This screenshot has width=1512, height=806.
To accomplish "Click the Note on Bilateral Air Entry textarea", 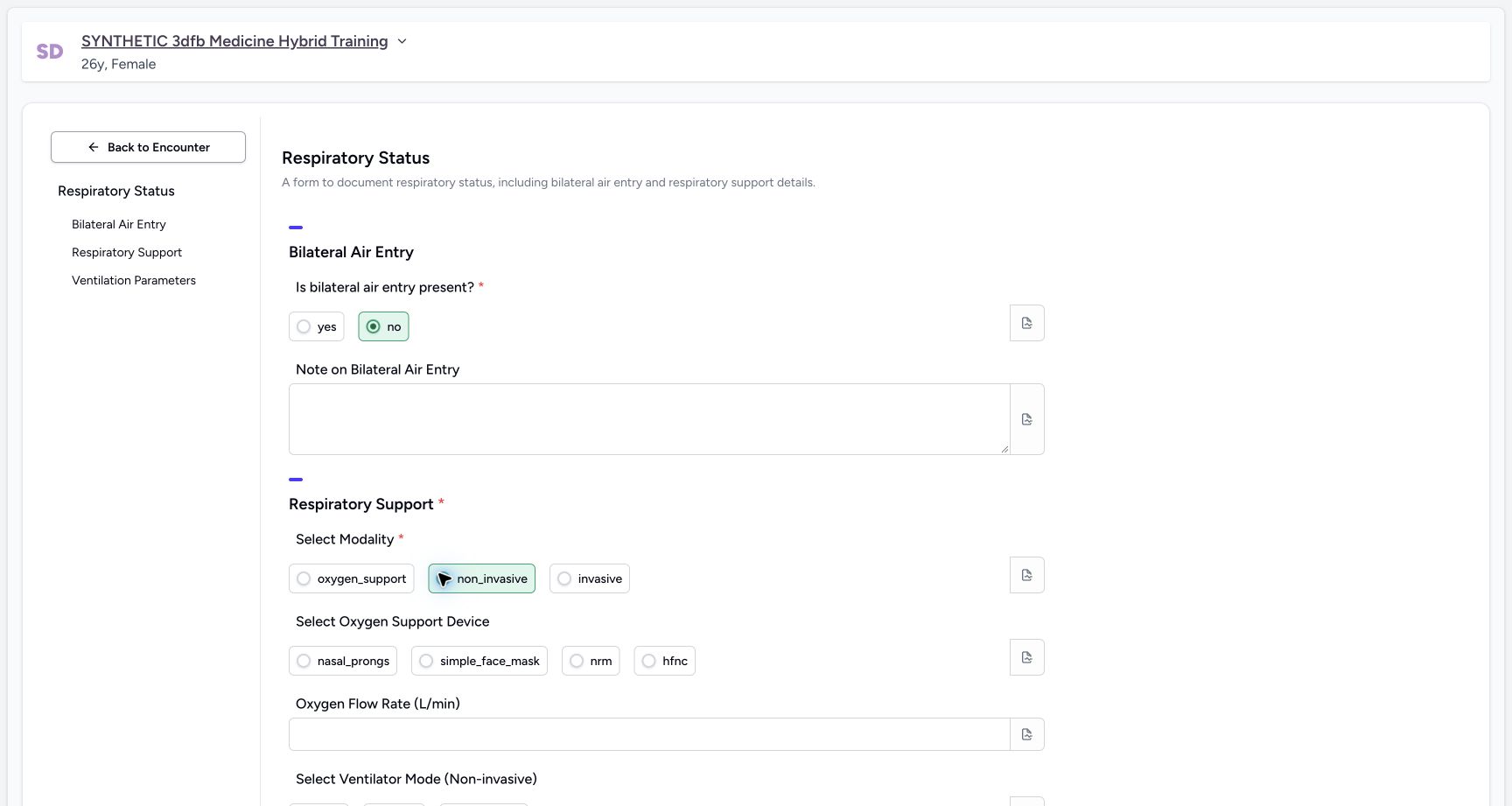I will [x=649, y=419].
